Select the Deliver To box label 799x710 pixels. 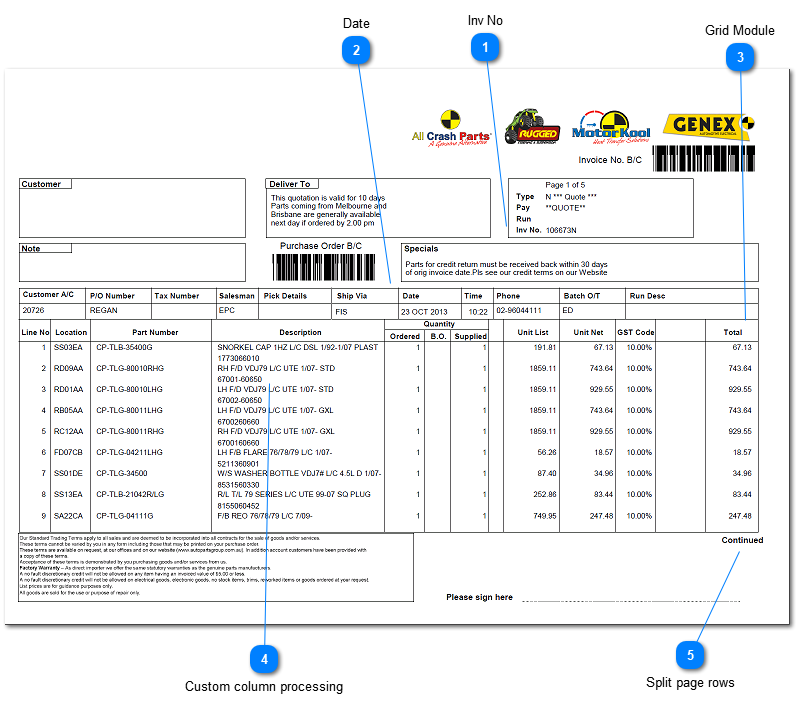point(289,184)
